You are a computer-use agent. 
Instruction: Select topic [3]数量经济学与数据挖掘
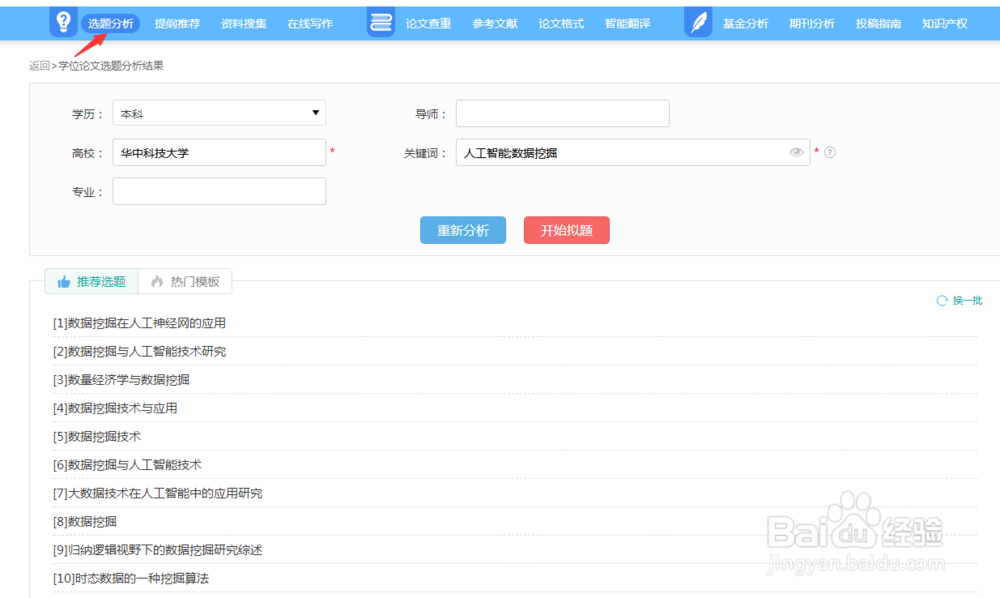pyautogui.click(x=121, y=380)
